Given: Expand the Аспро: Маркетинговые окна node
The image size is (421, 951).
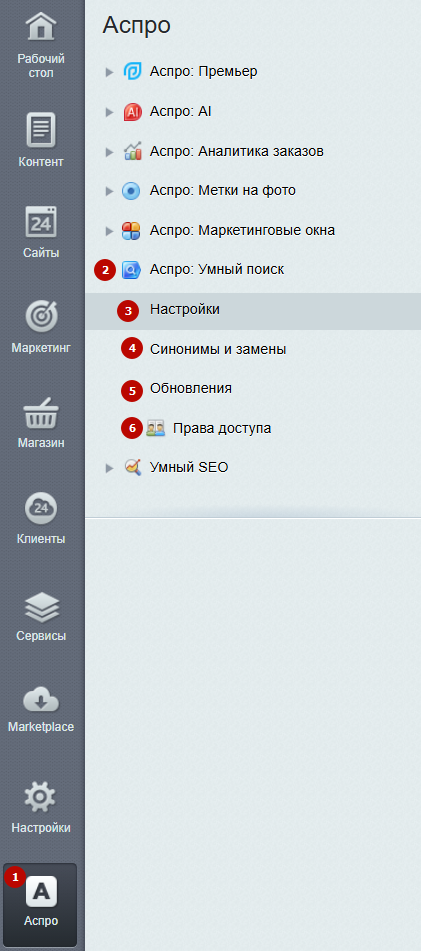Looking at the screenshot, I should click(x=110, y=231).
